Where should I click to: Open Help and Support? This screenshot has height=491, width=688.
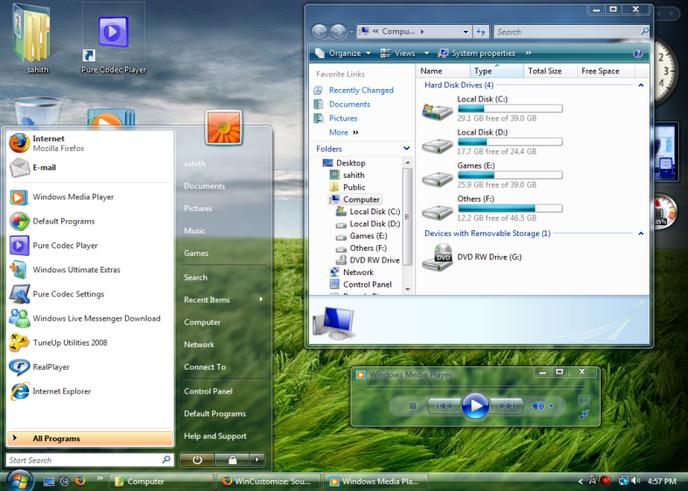pyautogui.click(x=215, y=436)
